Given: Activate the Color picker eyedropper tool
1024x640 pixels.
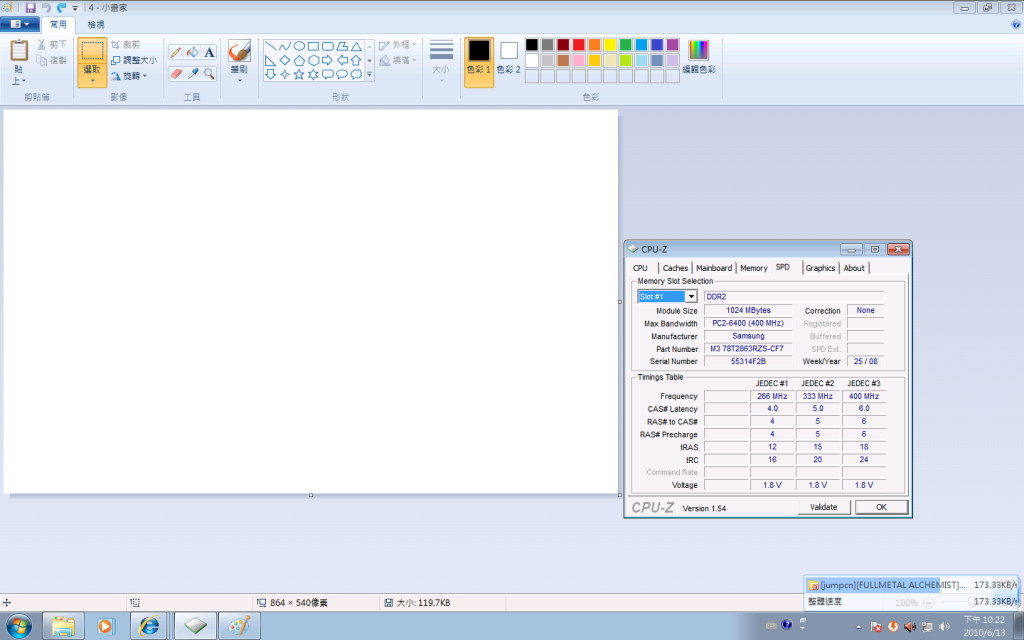Looking at the screenshot, I should pos(193,73).
